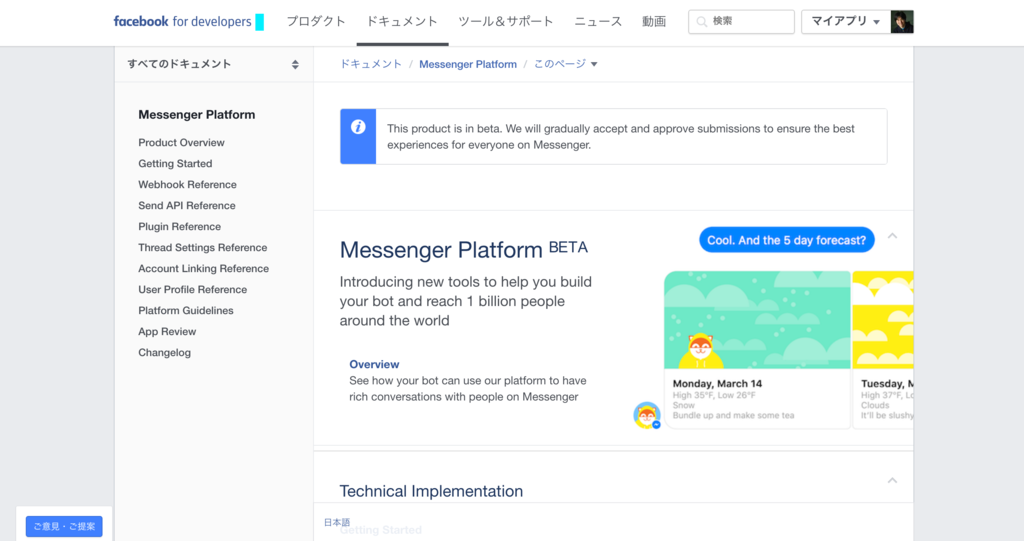Open the user profile avatar
Viewport: 1024px width, 541px height.
pyautogui.click(x=902, y=22)
